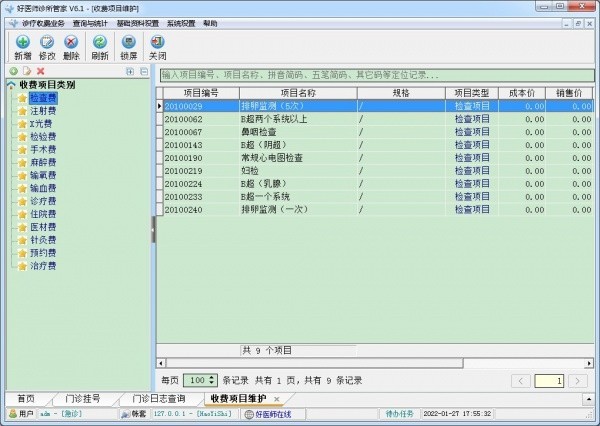
Task: Select 治疗费 category in tree
Action: coord(43,266)
